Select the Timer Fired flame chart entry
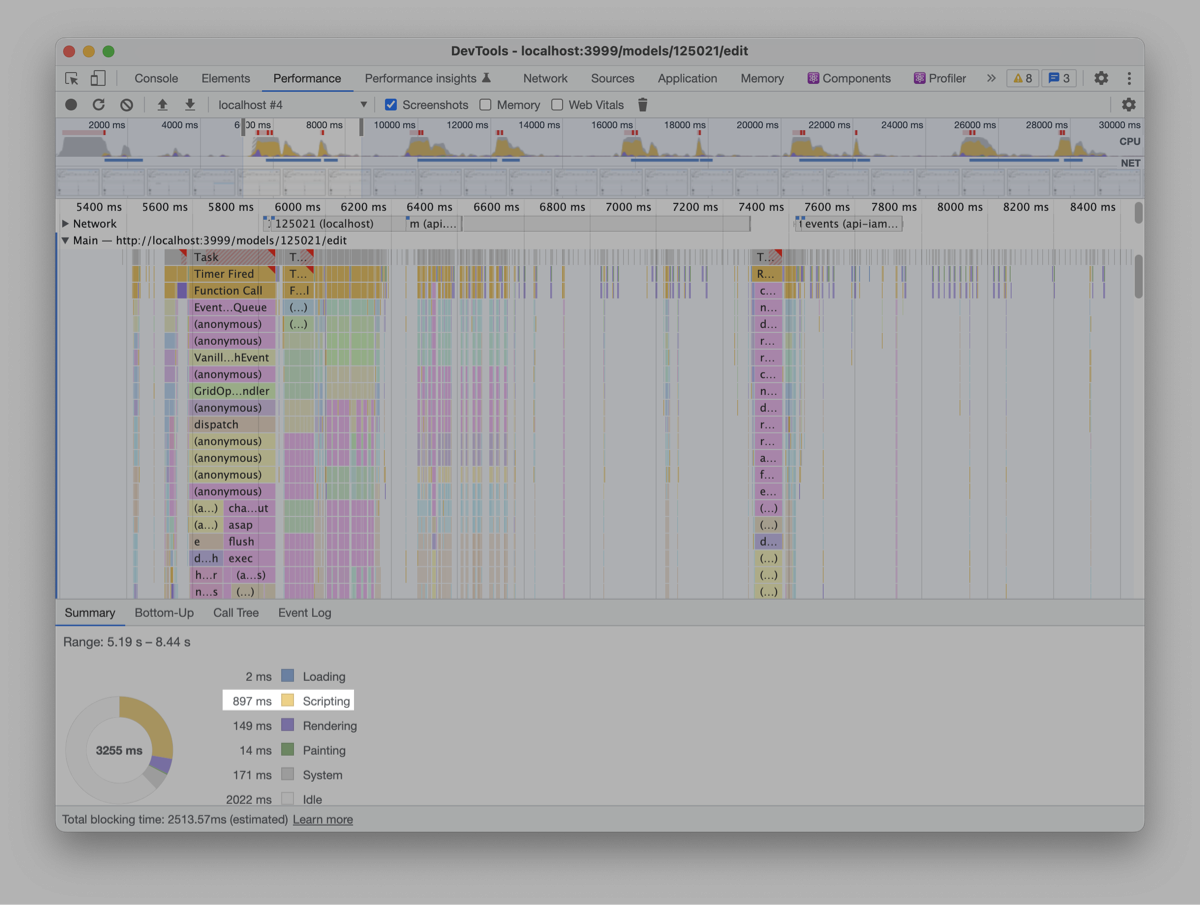The image size is (1200, 905). (x=232, y=274)
